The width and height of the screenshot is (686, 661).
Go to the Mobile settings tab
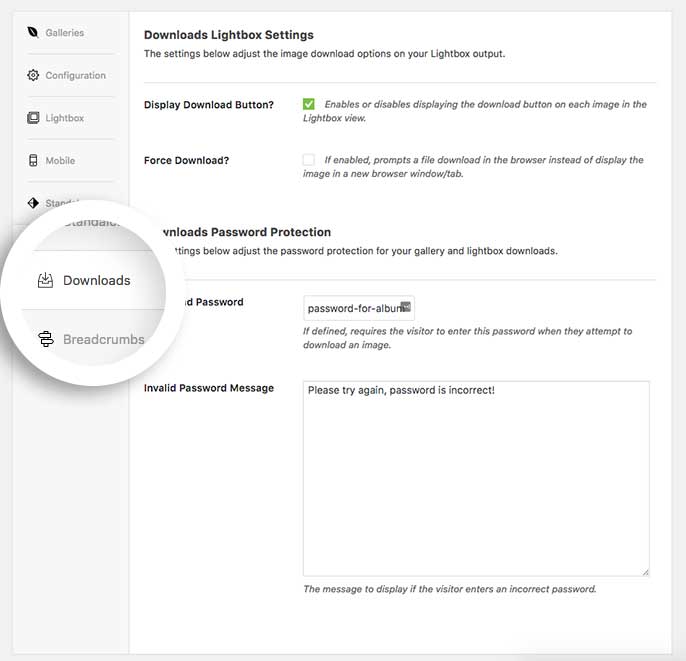[x=60, y=161]
